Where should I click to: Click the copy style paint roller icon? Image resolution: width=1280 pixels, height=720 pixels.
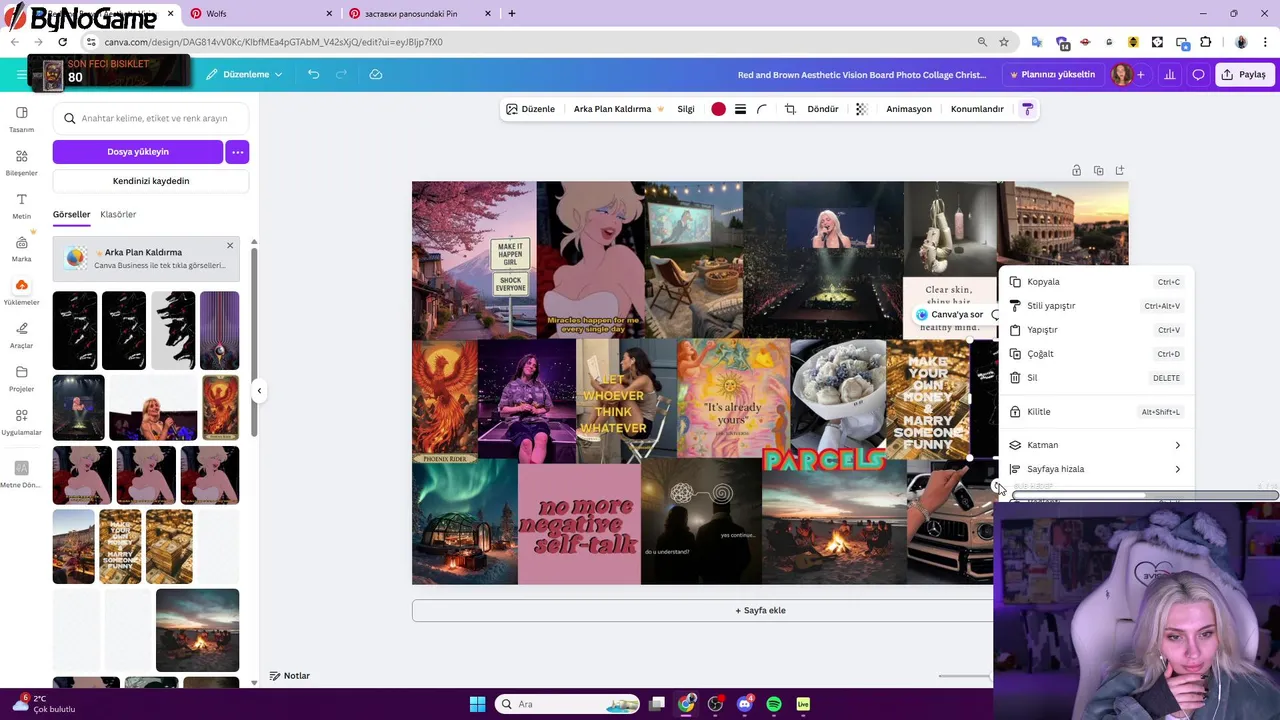1027,109
